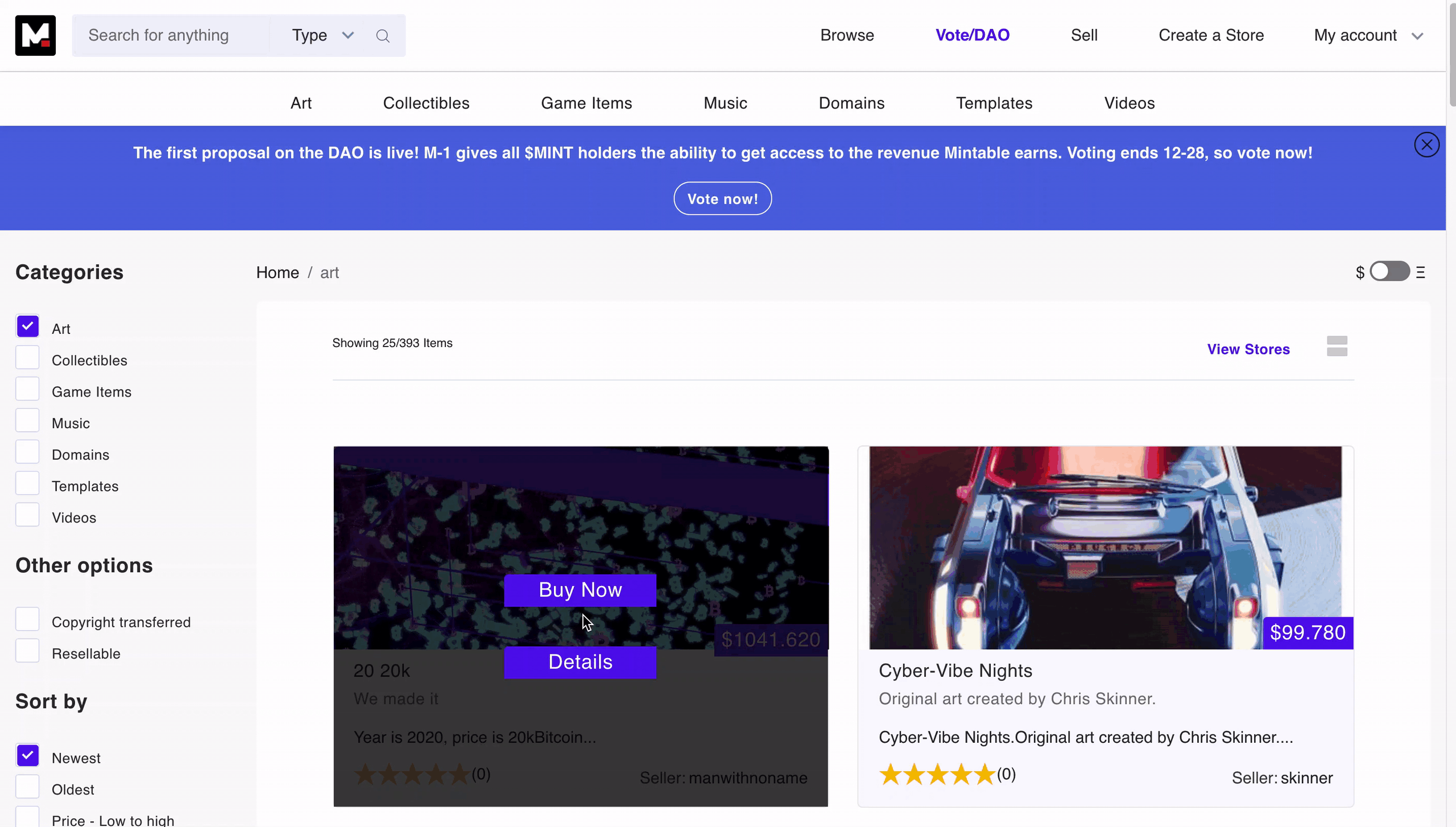Dismiss the DAO proposal banner
The width and height of the screenshot is (1456, 827).
coord(1426,144)
